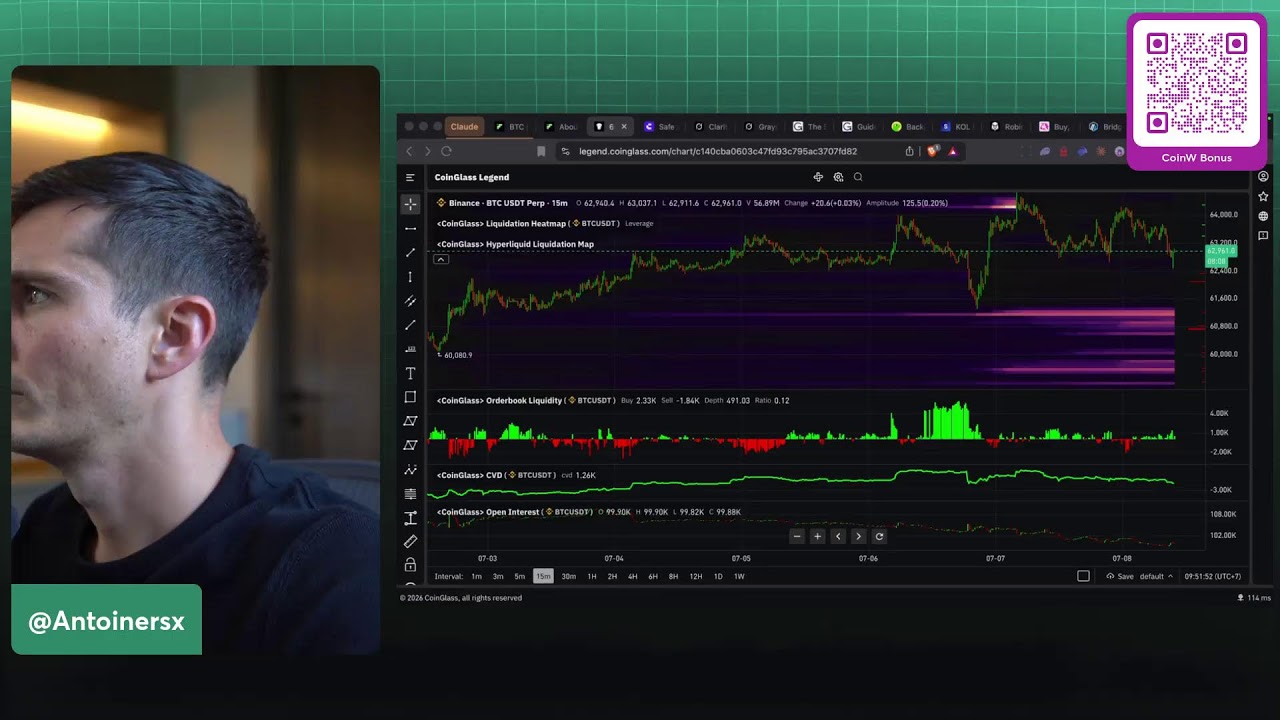Set interval to 3m

[x=498, y=576]
